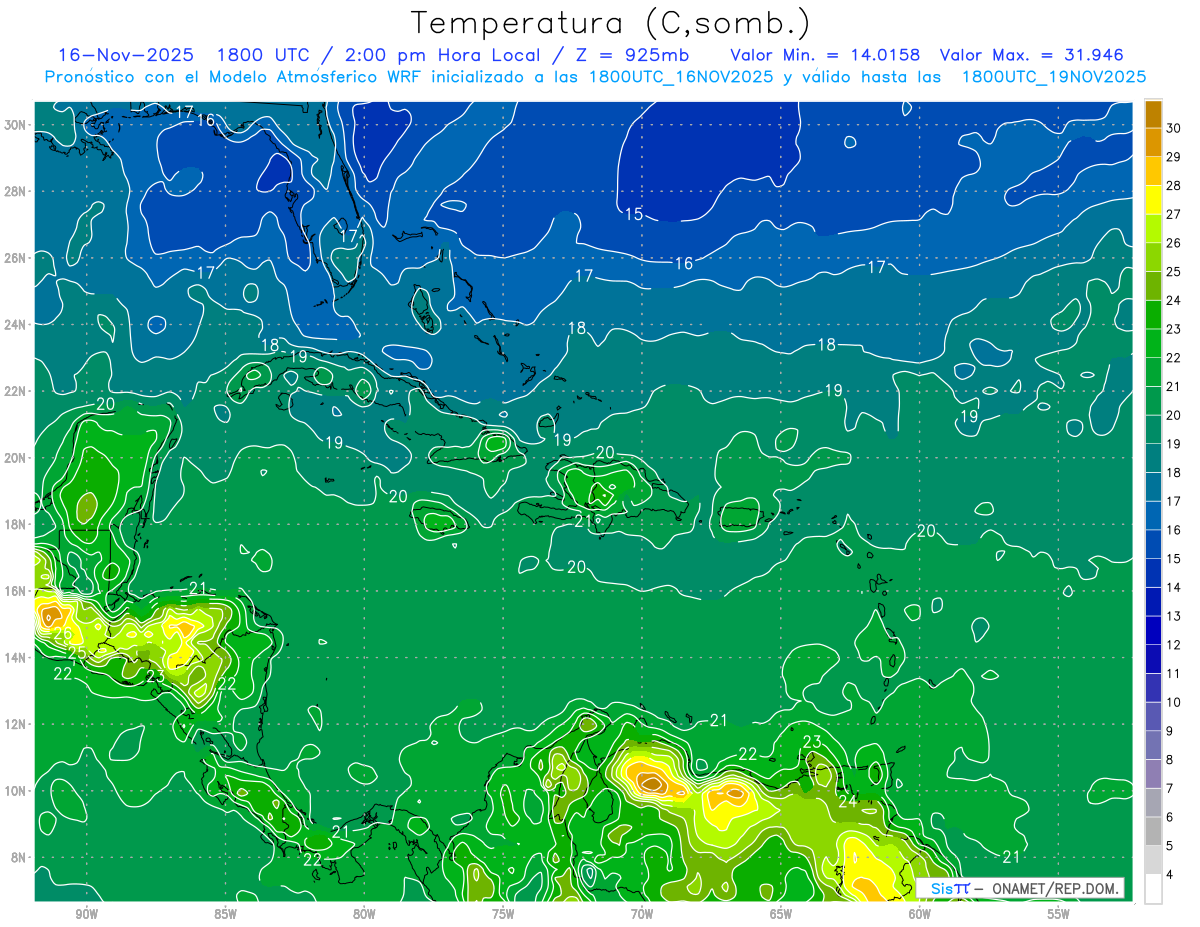
Task: Click the white bottom swatch of color legend
Action: point(1153,889)
